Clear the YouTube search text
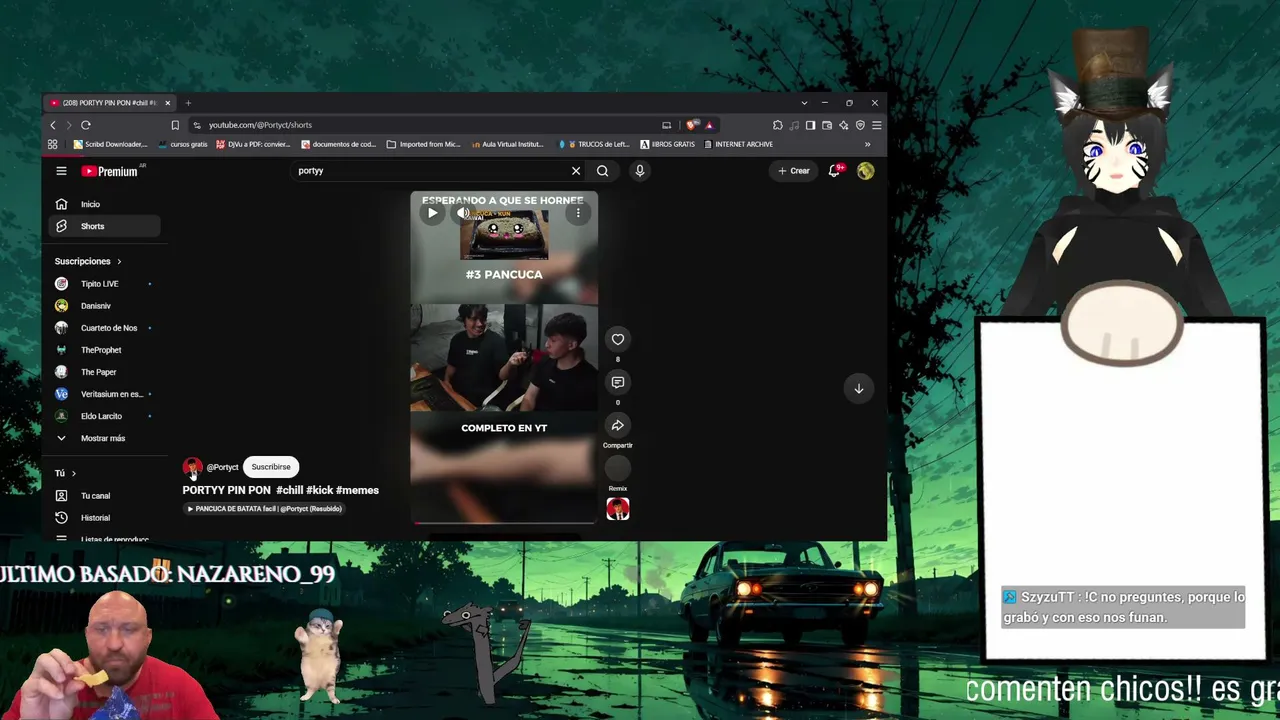Image resolution: width=1280 pixels, height=720 pixels. click(576, 171)
